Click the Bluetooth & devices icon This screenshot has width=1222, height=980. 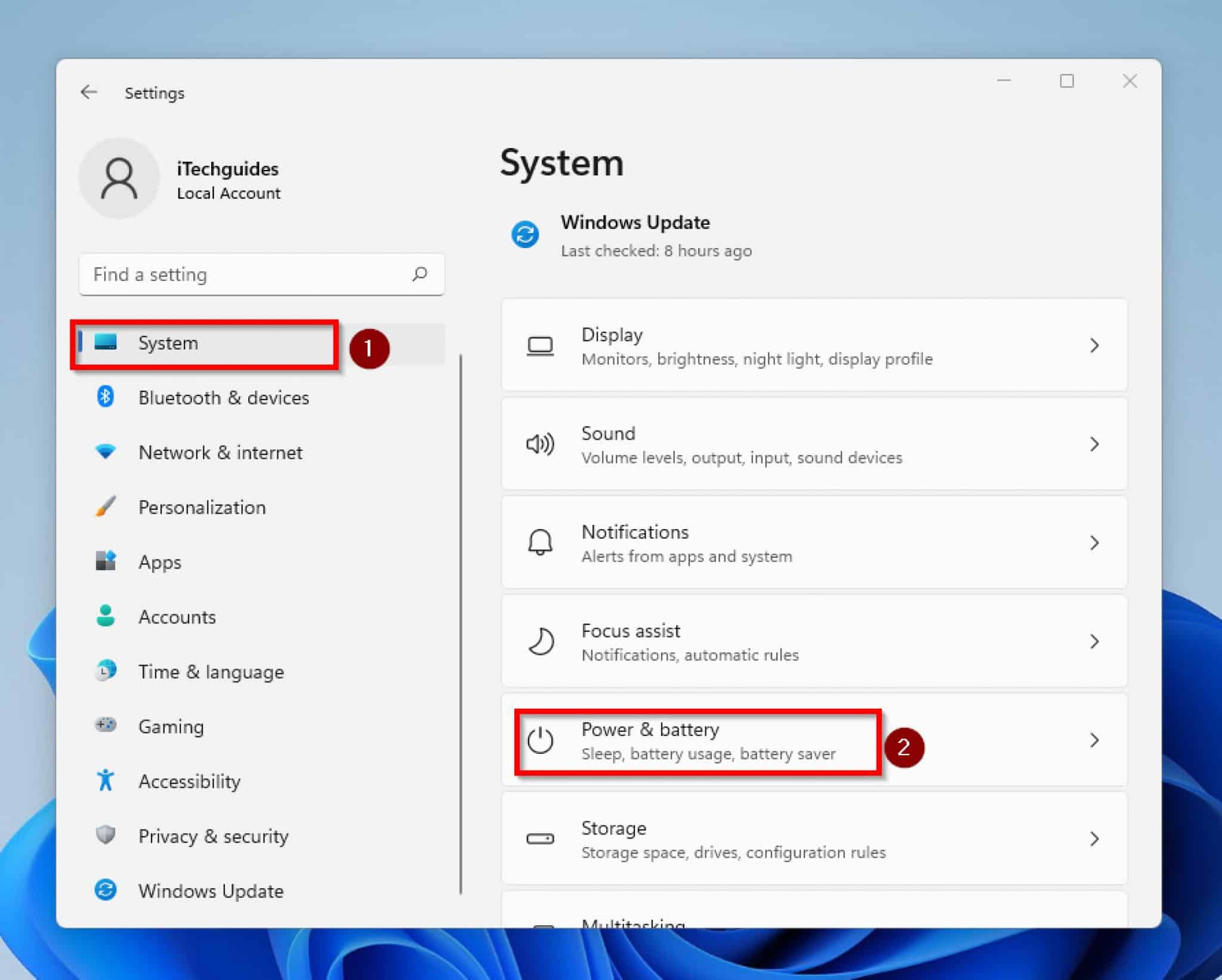[106, 397]
